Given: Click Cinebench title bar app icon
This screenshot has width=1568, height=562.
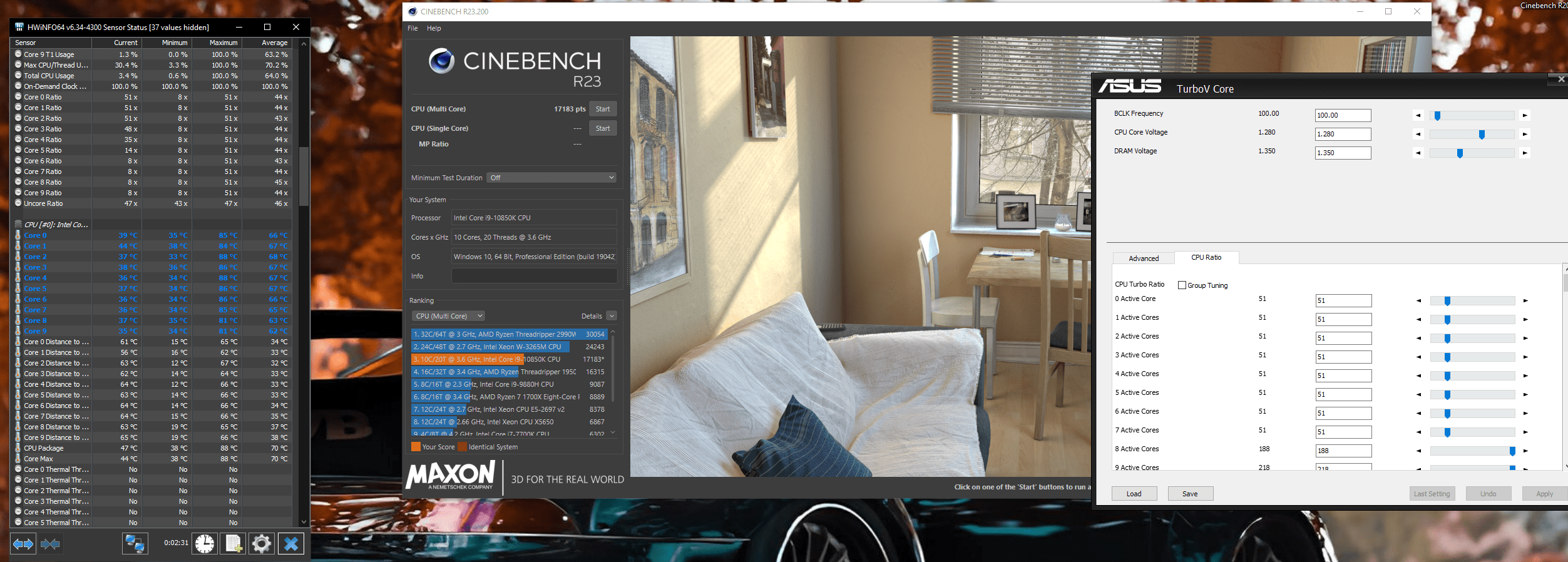Looking at the screenshot, I should [412, 11].
